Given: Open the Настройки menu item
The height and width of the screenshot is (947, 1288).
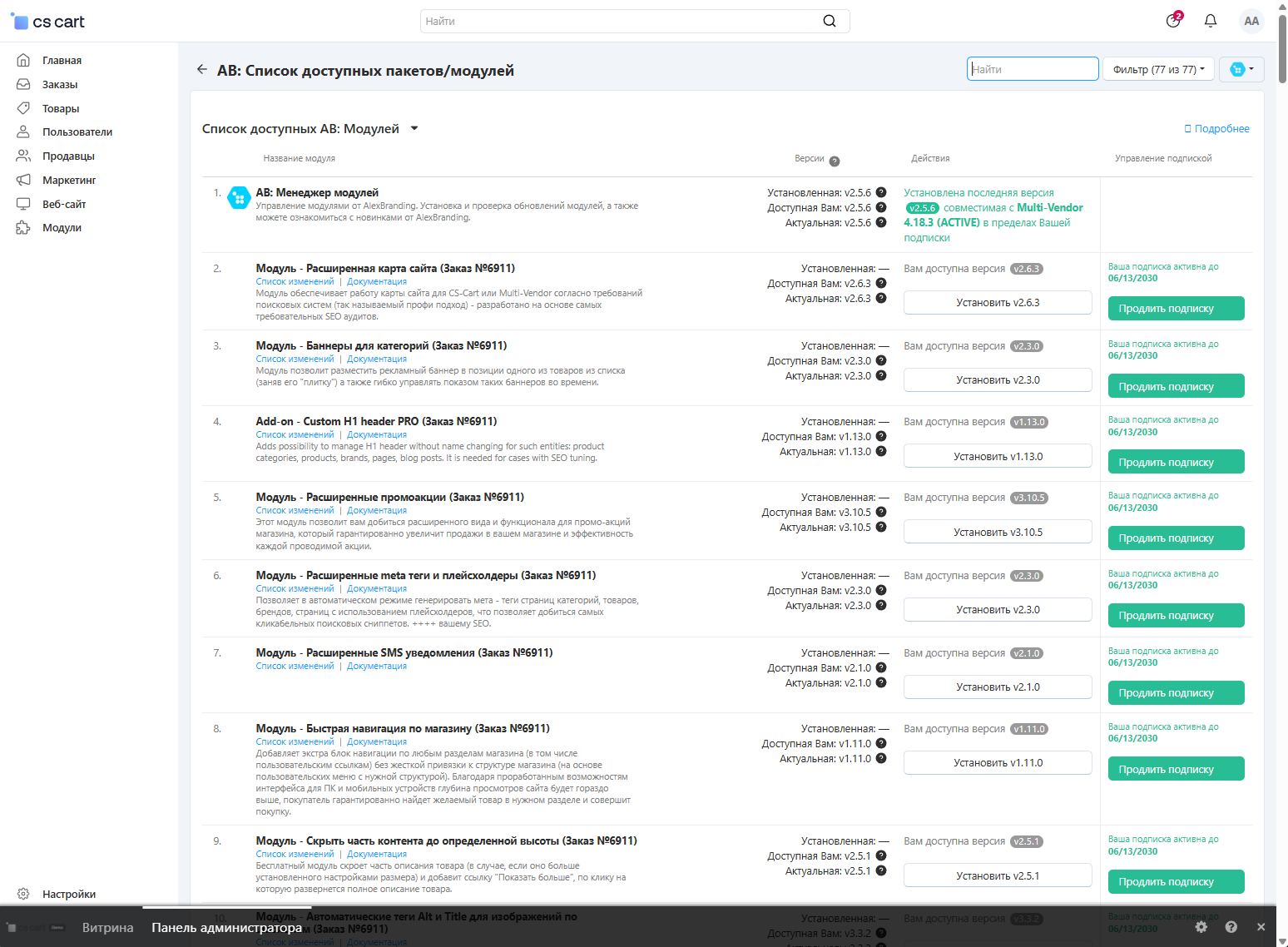Looking at the screenshot, I should [69, 894].
